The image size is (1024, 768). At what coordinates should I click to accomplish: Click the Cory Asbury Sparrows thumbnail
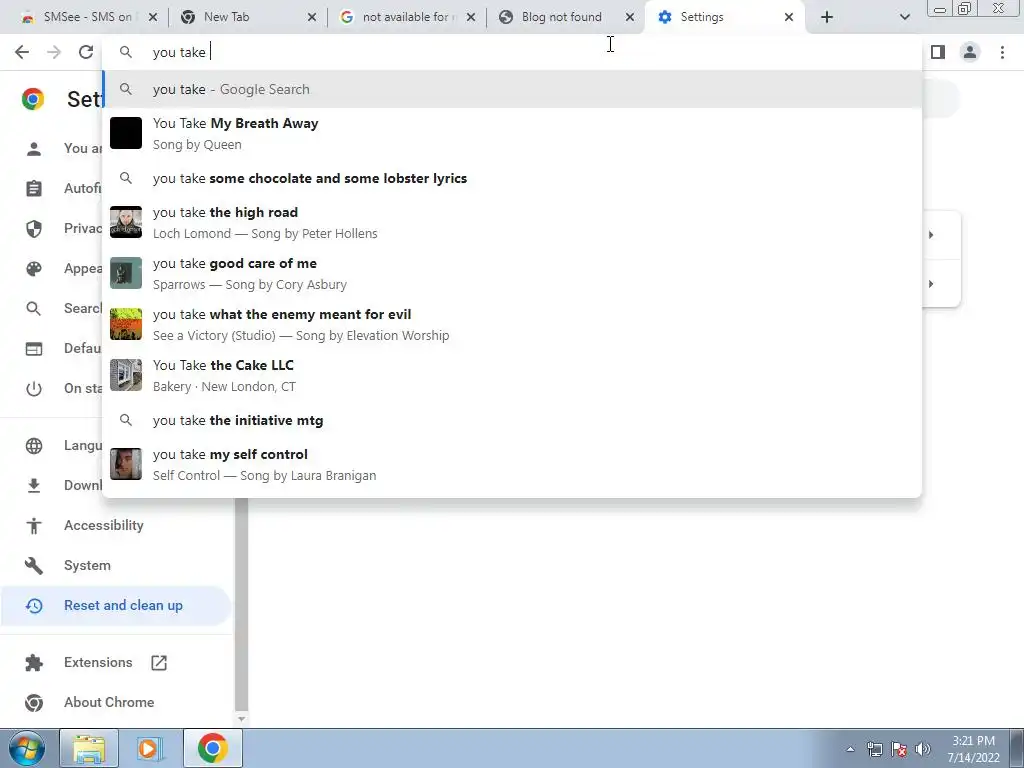click(126, 273)
